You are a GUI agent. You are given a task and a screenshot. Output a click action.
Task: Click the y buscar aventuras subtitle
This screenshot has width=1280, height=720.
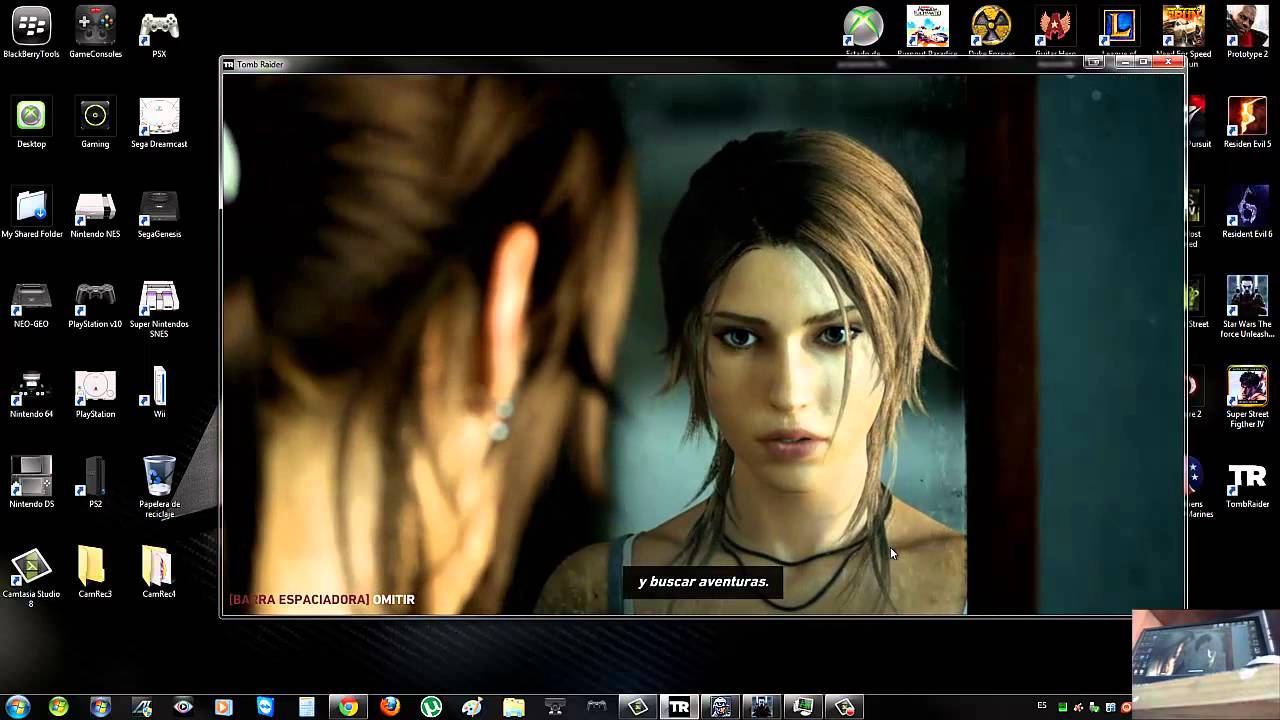(703, 581)
